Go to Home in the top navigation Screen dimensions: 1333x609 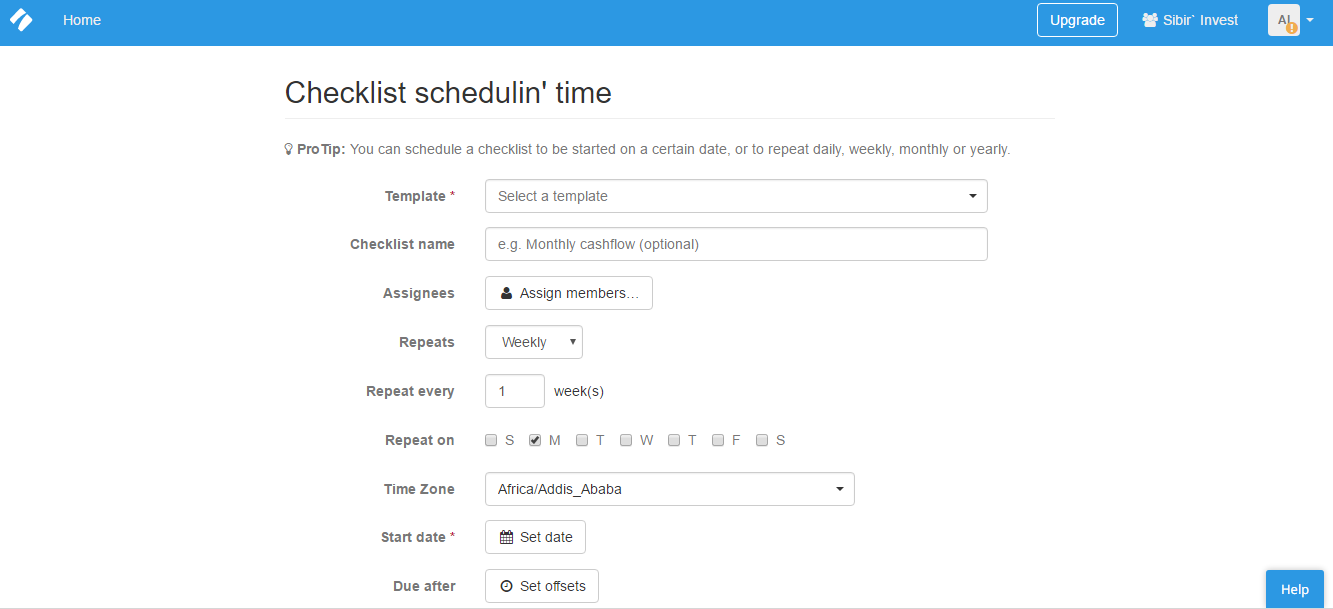(x=82, y=20)
